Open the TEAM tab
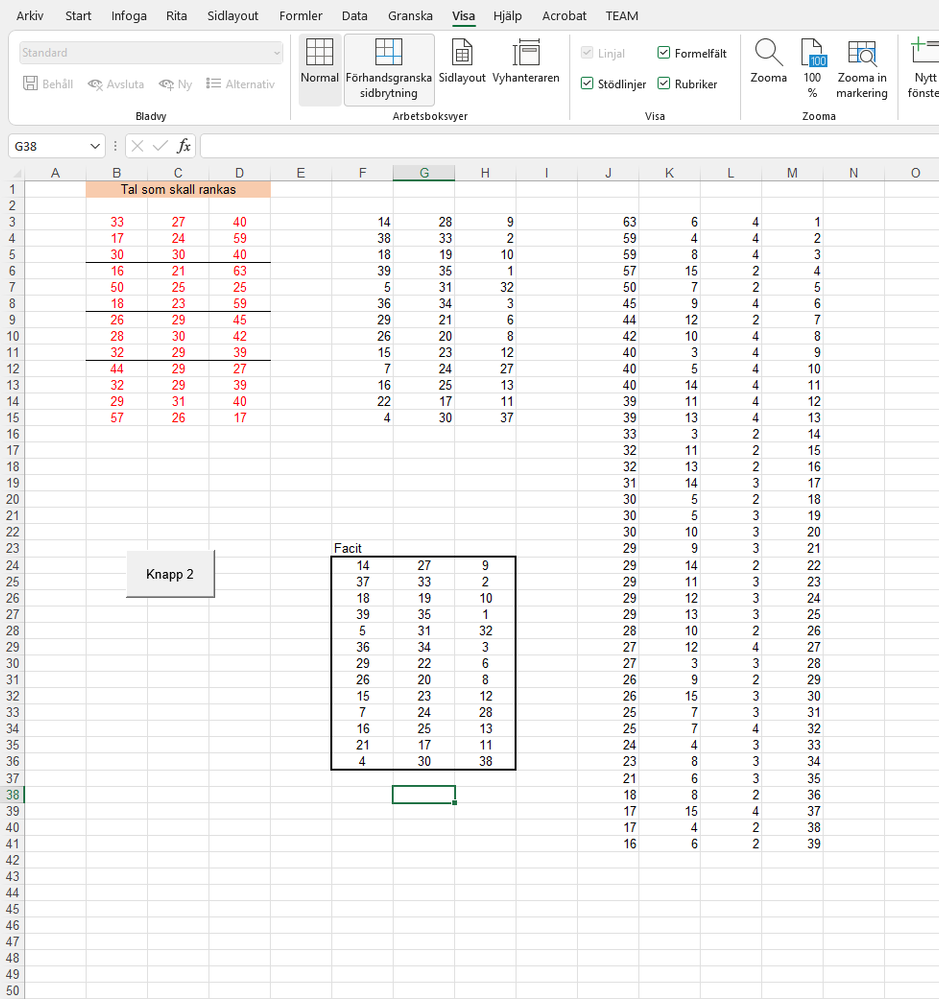Screen dimensions: 939x999 tap(622, 16)
